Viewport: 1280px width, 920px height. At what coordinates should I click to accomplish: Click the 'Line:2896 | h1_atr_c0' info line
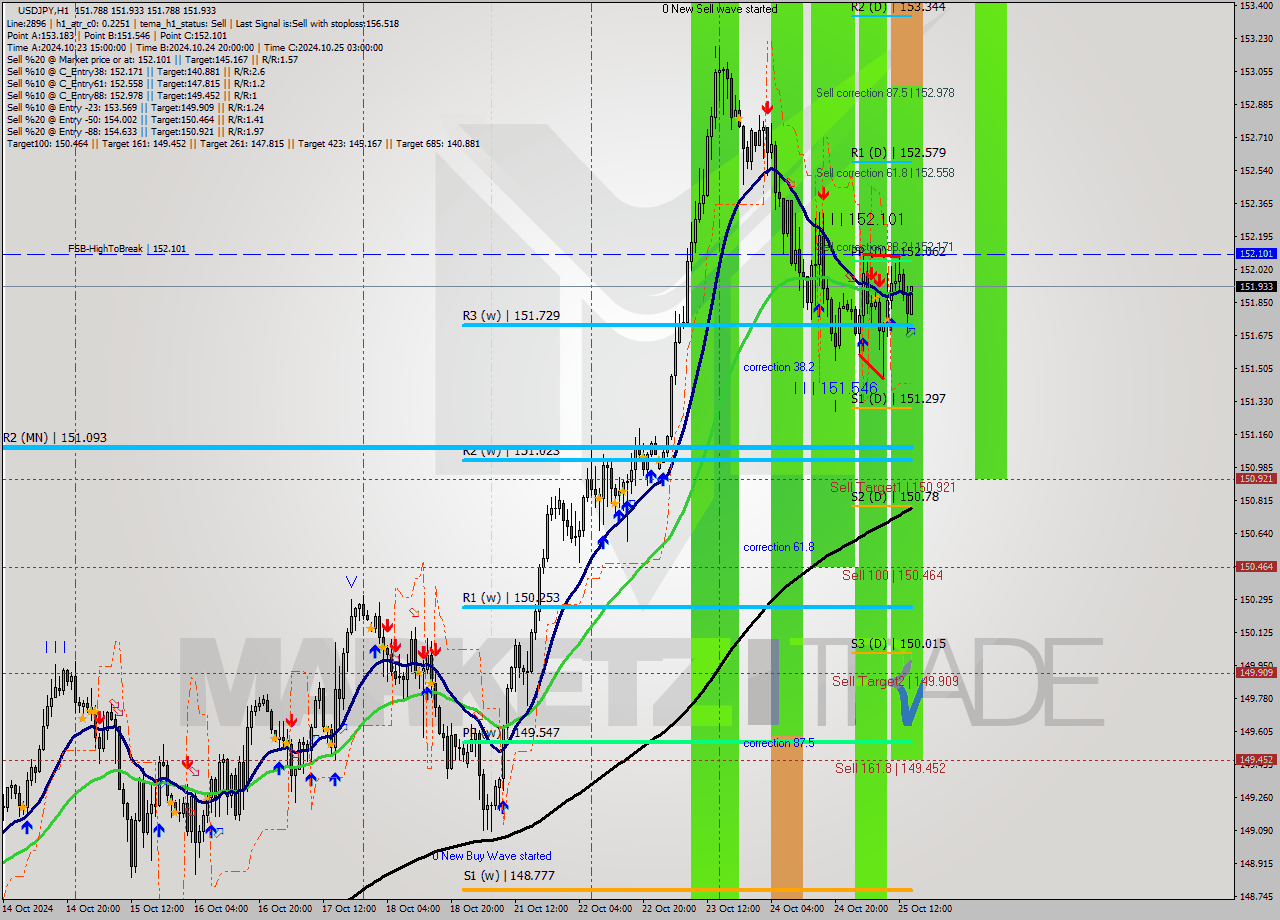coord(202,23)
